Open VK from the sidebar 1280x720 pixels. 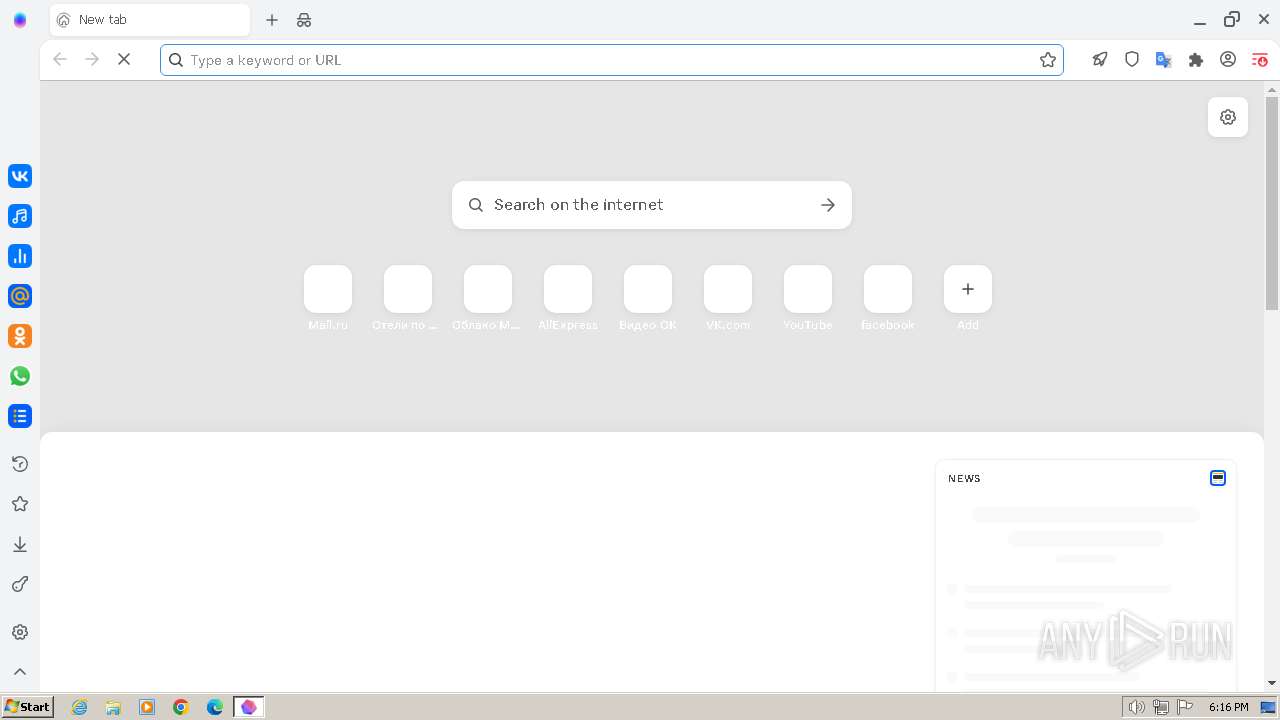tap(20, 176)
